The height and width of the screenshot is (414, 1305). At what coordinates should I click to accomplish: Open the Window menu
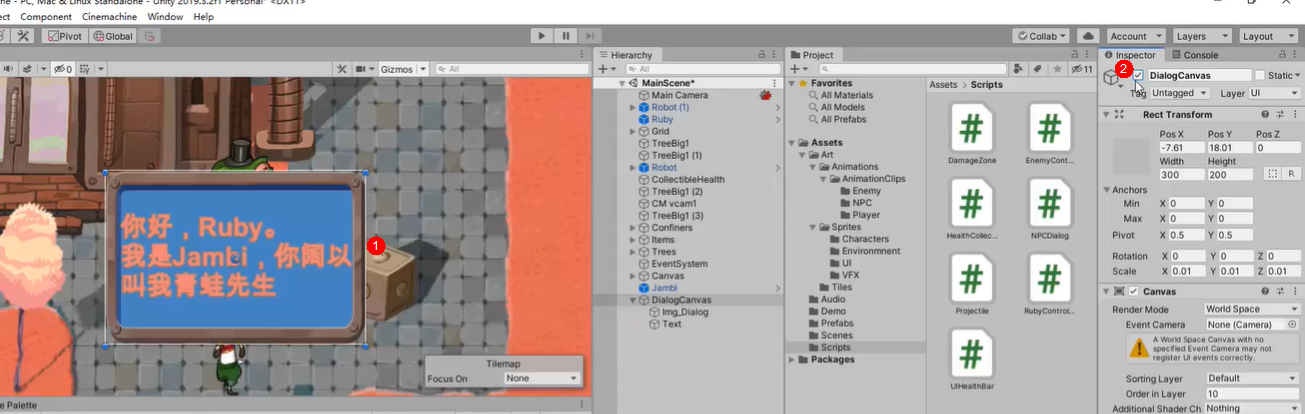(165, 17)
